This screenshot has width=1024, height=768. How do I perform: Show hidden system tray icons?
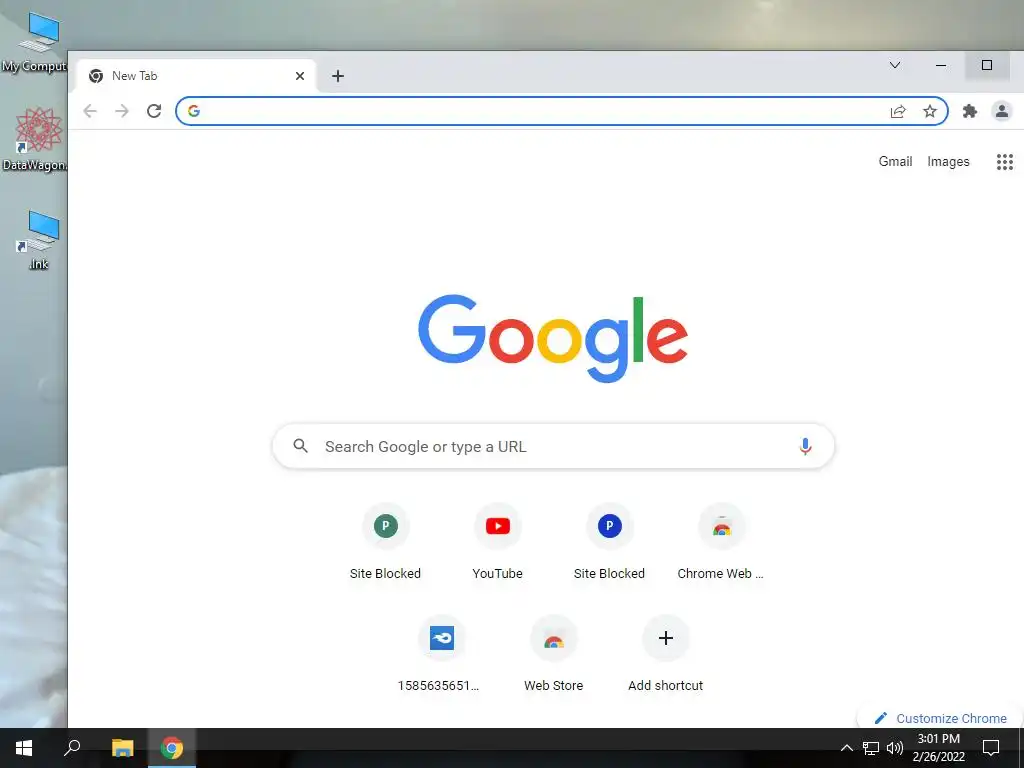click(846, 748)
